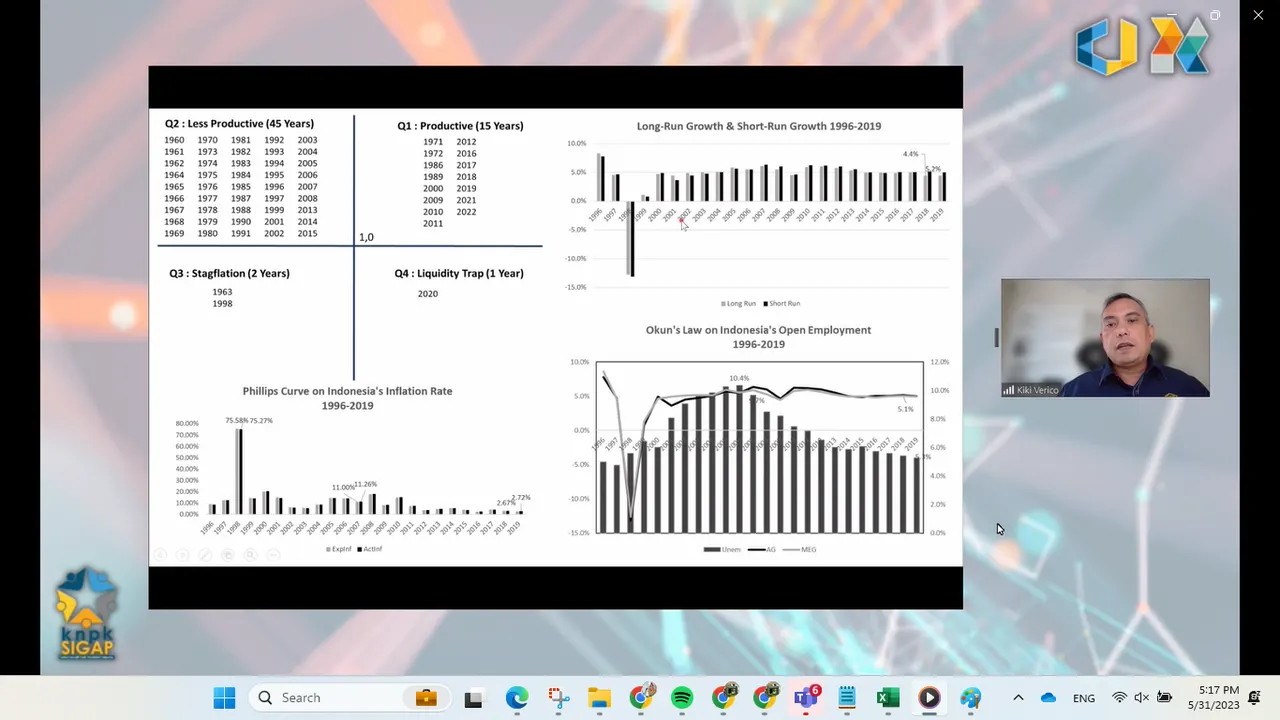Open the OneDrive cloud tray icon
Screen dimensions: 1280x720
pos(1048,698)
